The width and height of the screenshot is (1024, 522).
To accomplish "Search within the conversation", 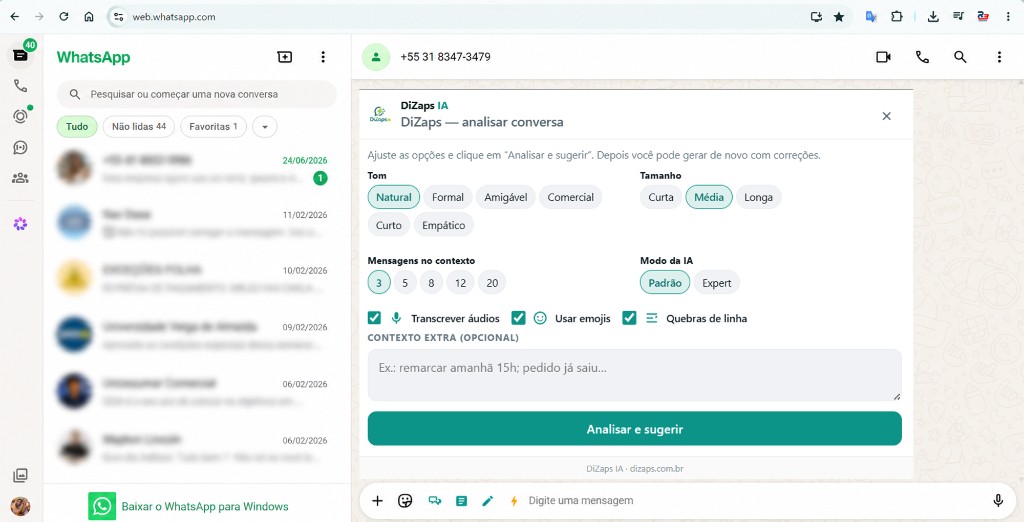I will pos(960,57).
